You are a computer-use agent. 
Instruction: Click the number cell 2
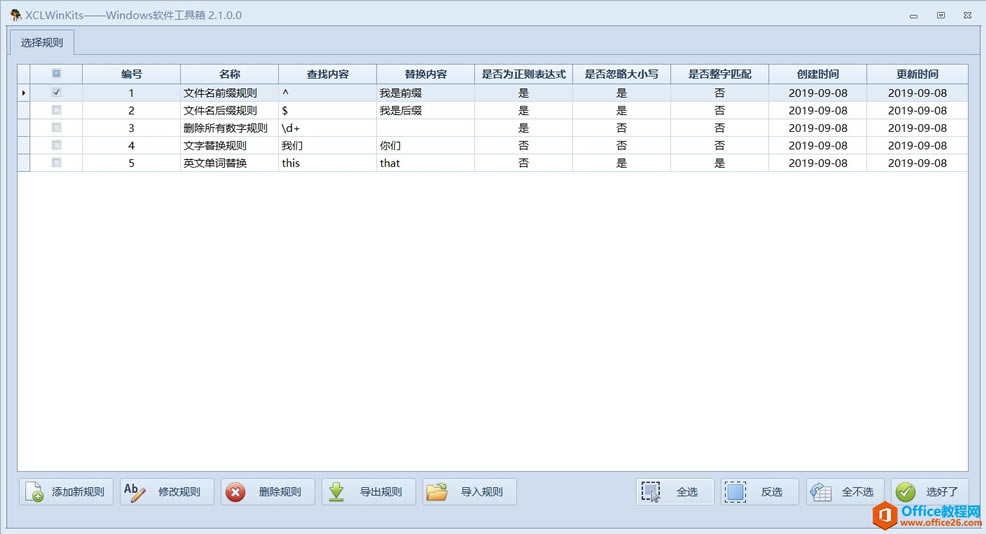click(x=131, y=110)
